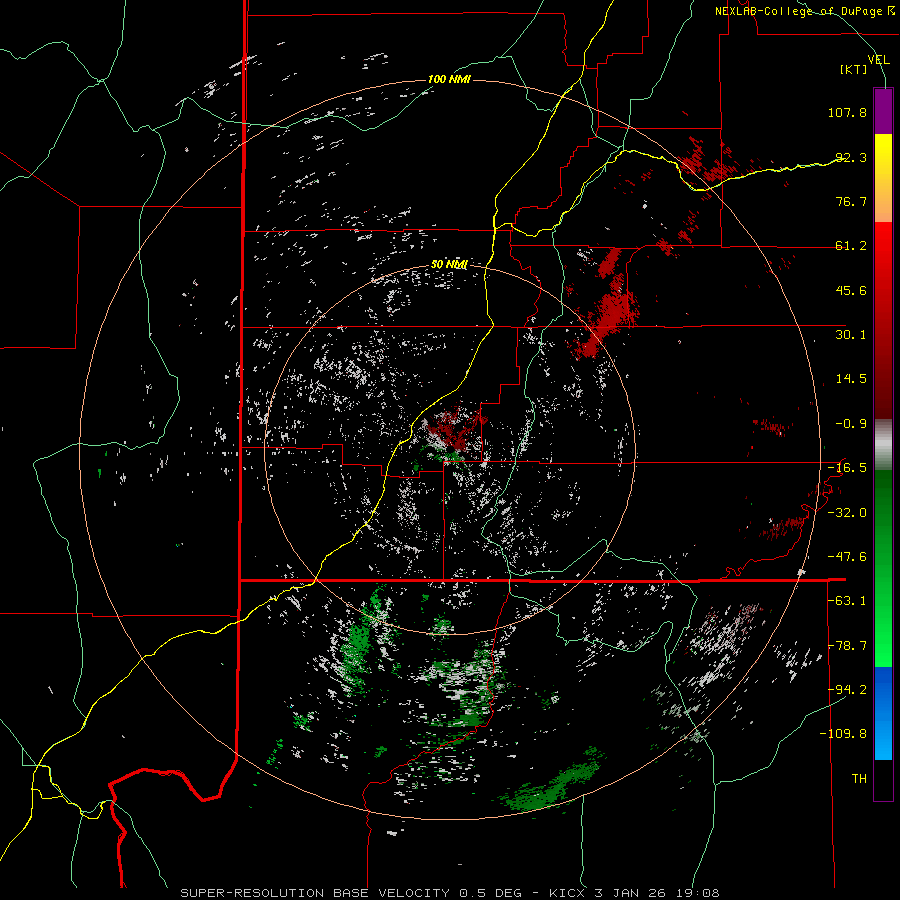This screenshot has width=900, height=900.
Task: Click the green inbound color bar segment
Action: click(883, 568)
